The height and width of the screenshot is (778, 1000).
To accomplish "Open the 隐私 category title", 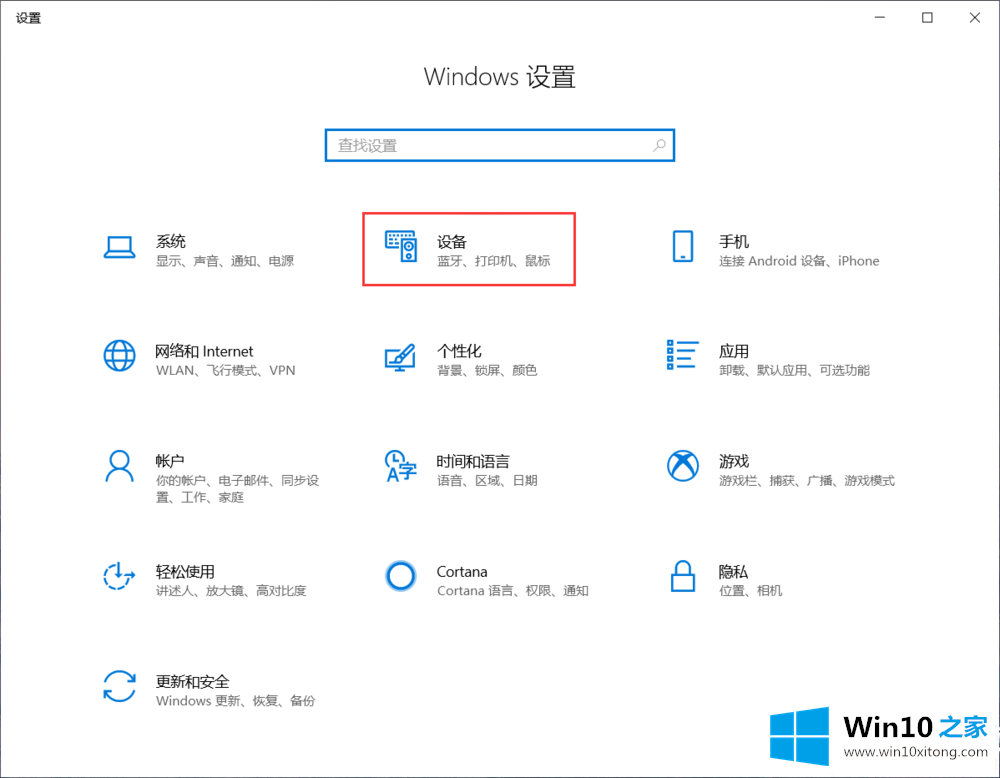I will tap(733, 571).
